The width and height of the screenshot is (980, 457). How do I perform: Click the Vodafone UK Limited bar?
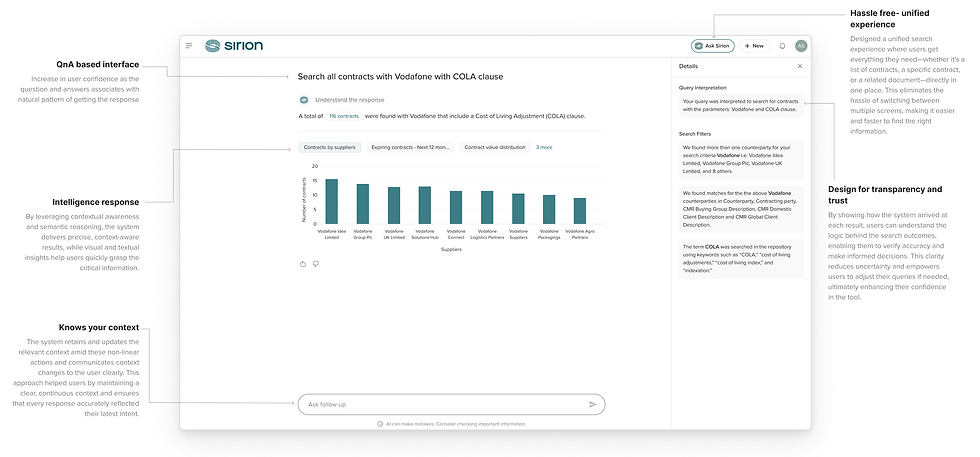click(394, 205)
